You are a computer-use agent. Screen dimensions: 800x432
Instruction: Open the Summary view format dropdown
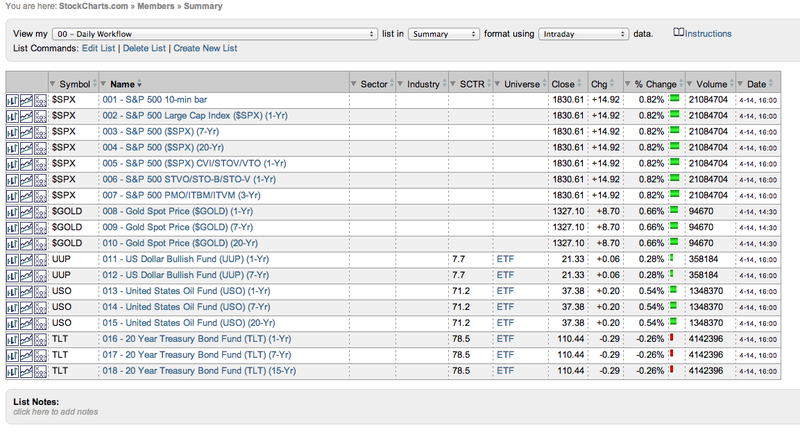[444, 34]
